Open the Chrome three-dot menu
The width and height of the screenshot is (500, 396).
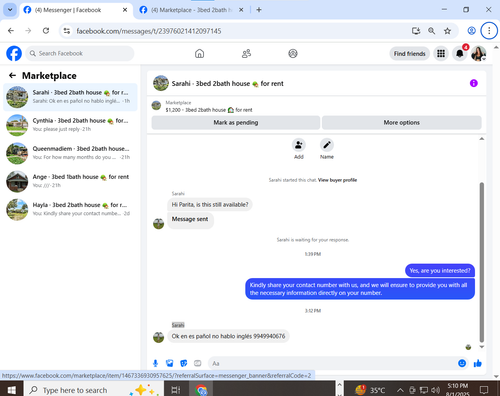(489, 31)
